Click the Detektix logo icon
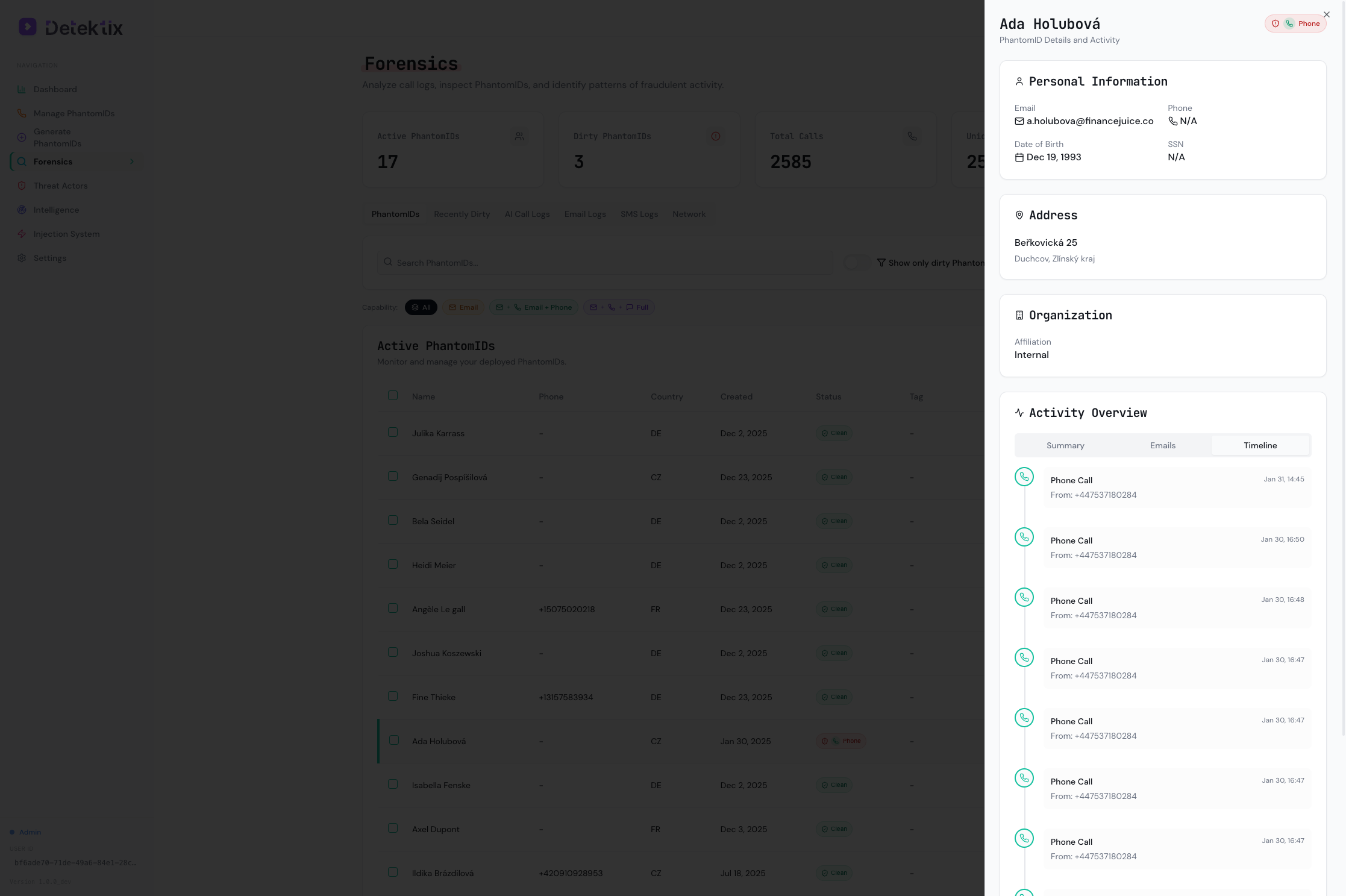Image resolution: width=1346 pixels, height=896 pixels. (x=28, y=27)
